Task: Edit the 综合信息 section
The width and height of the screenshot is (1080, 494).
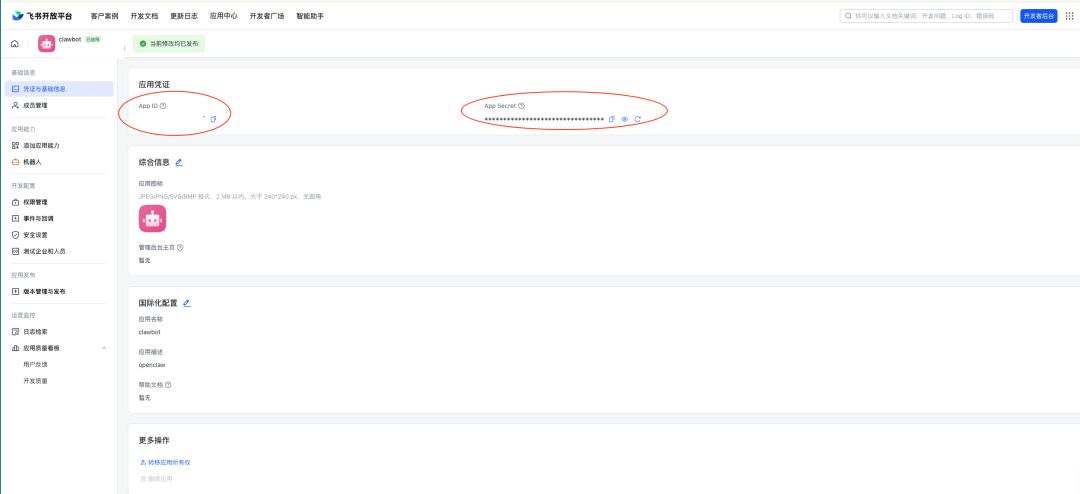Action: coord(179,162)
